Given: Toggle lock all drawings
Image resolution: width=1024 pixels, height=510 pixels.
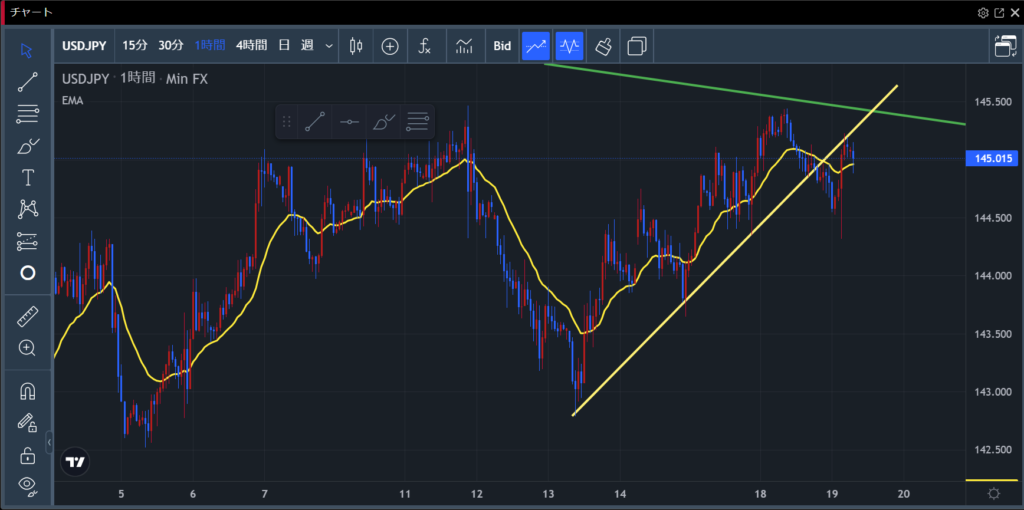Looking at the screenshot, I should tap(27, 455).
